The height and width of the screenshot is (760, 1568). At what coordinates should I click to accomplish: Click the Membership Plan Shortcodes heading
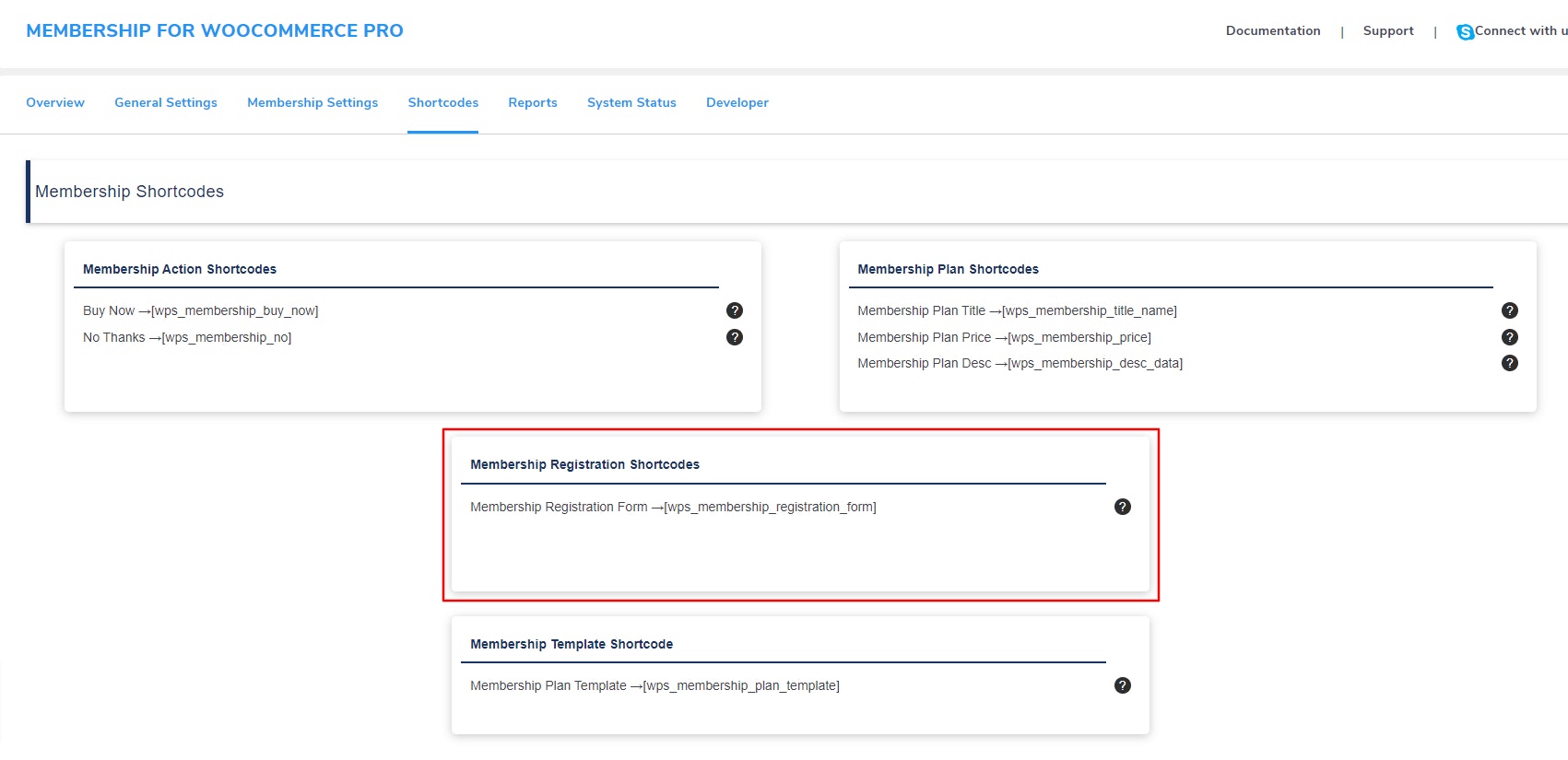[x=948, y=269]
